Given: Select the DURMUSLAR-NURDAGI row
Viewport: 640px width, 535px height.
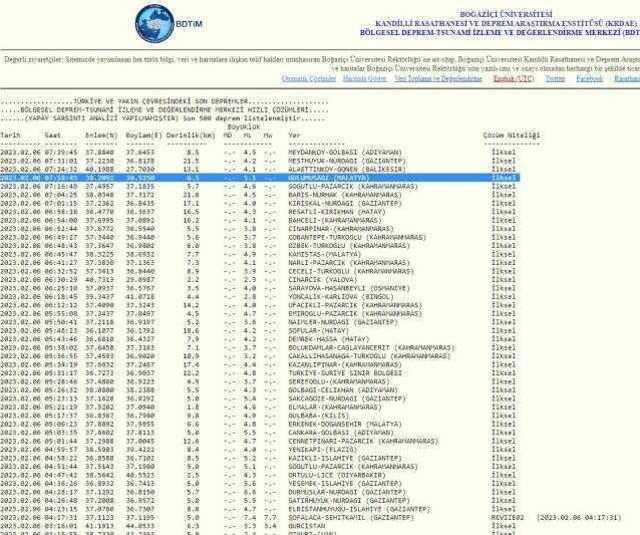Looking at the screenshot, I should pos(260,492).
